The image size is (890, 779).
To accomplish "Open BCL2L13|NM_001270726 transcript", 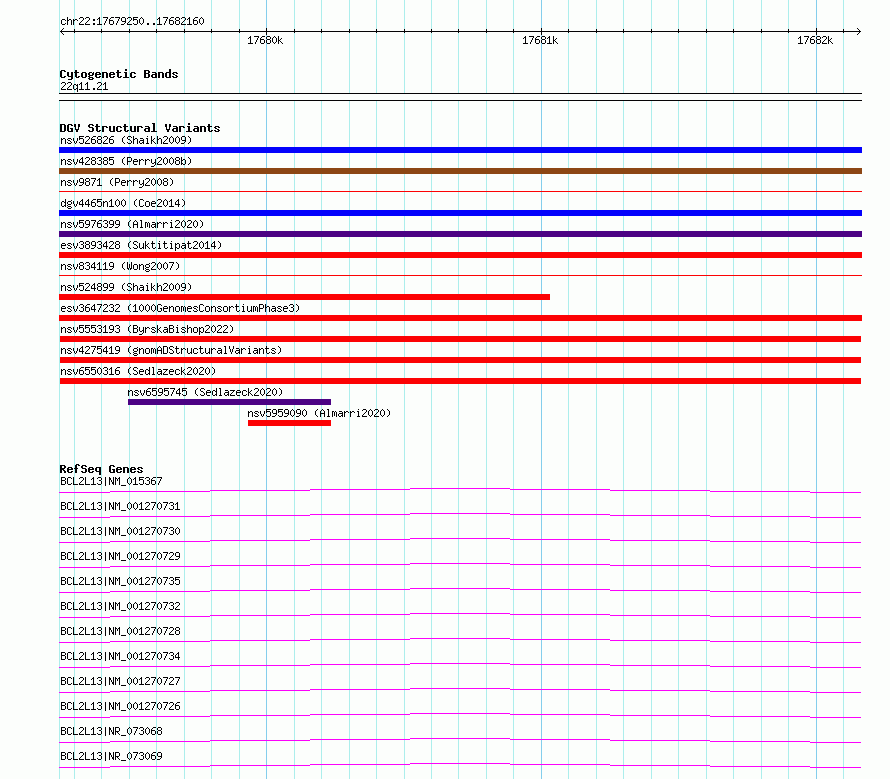I will click(120, 706).
